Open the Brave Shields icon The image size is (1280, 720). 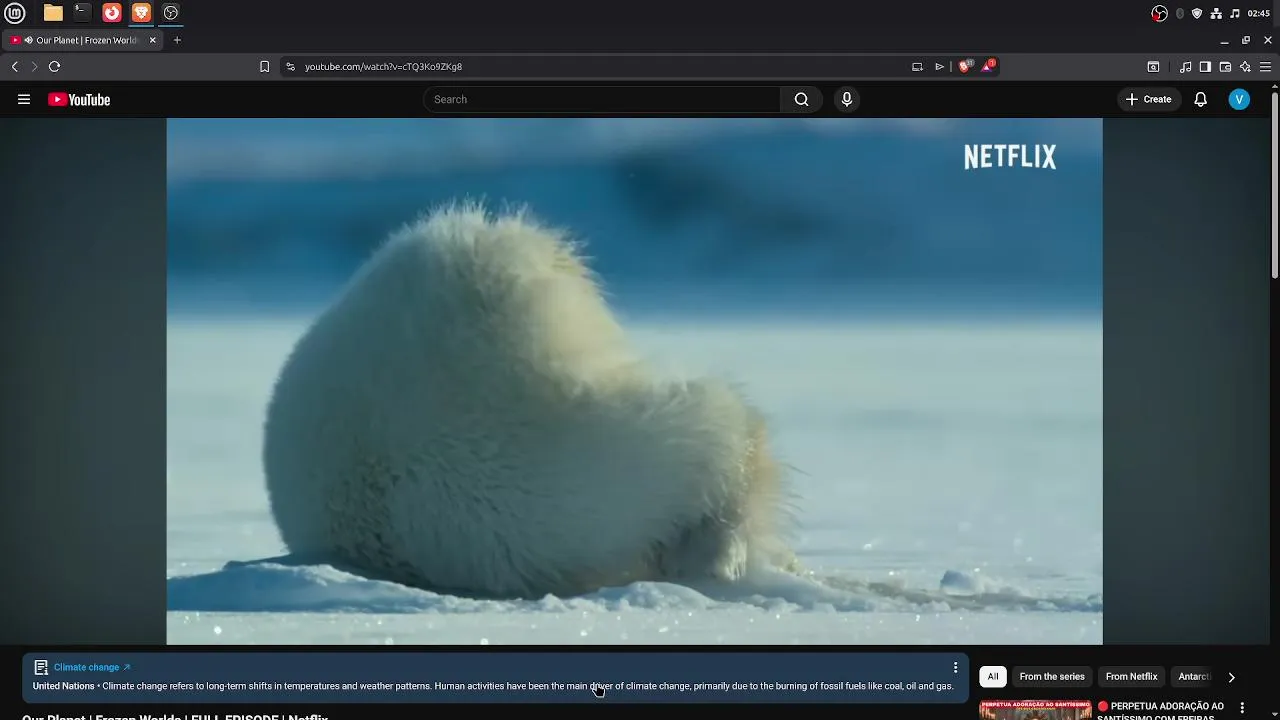pos(965,66)
